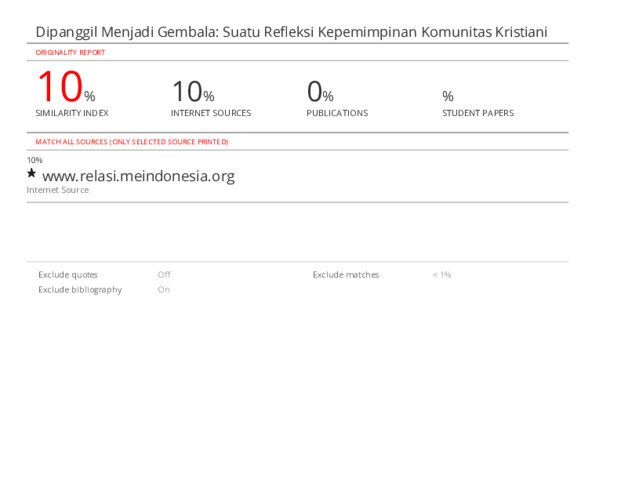Toggle the Exclude quotes 'Off' value
The height and width of the screenshot is (480, 621).
coord(164,274)
